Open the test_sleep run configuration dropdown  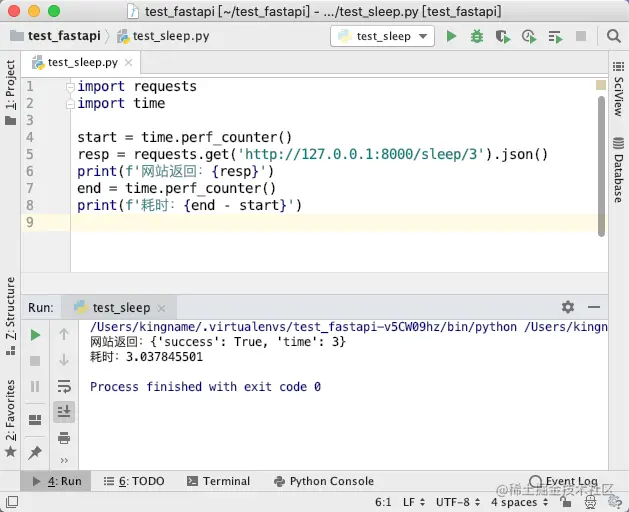click(x=382, y=36)
